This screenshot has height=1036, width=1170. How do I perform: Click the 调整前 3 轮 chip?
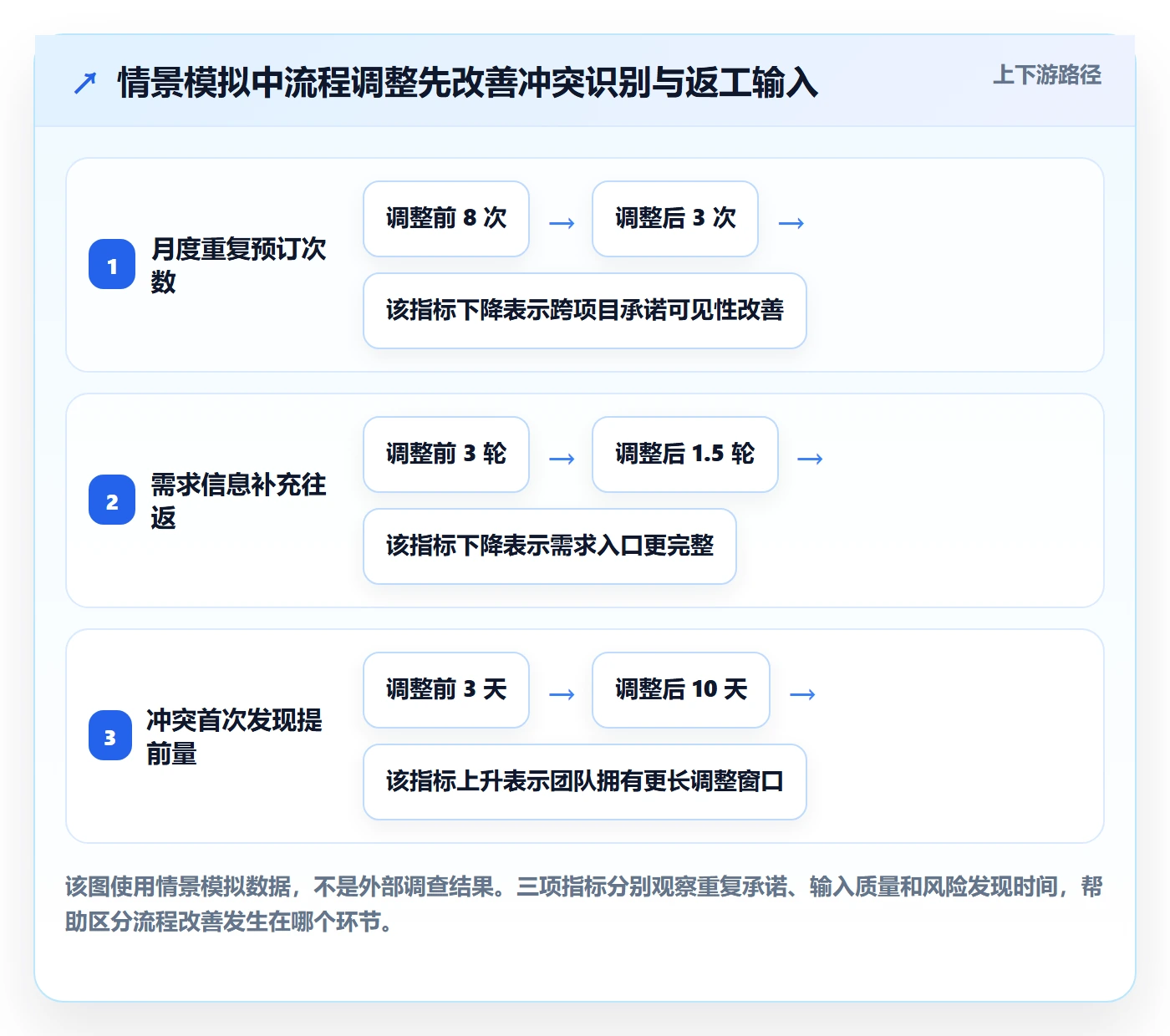click(x=446, y=455)
